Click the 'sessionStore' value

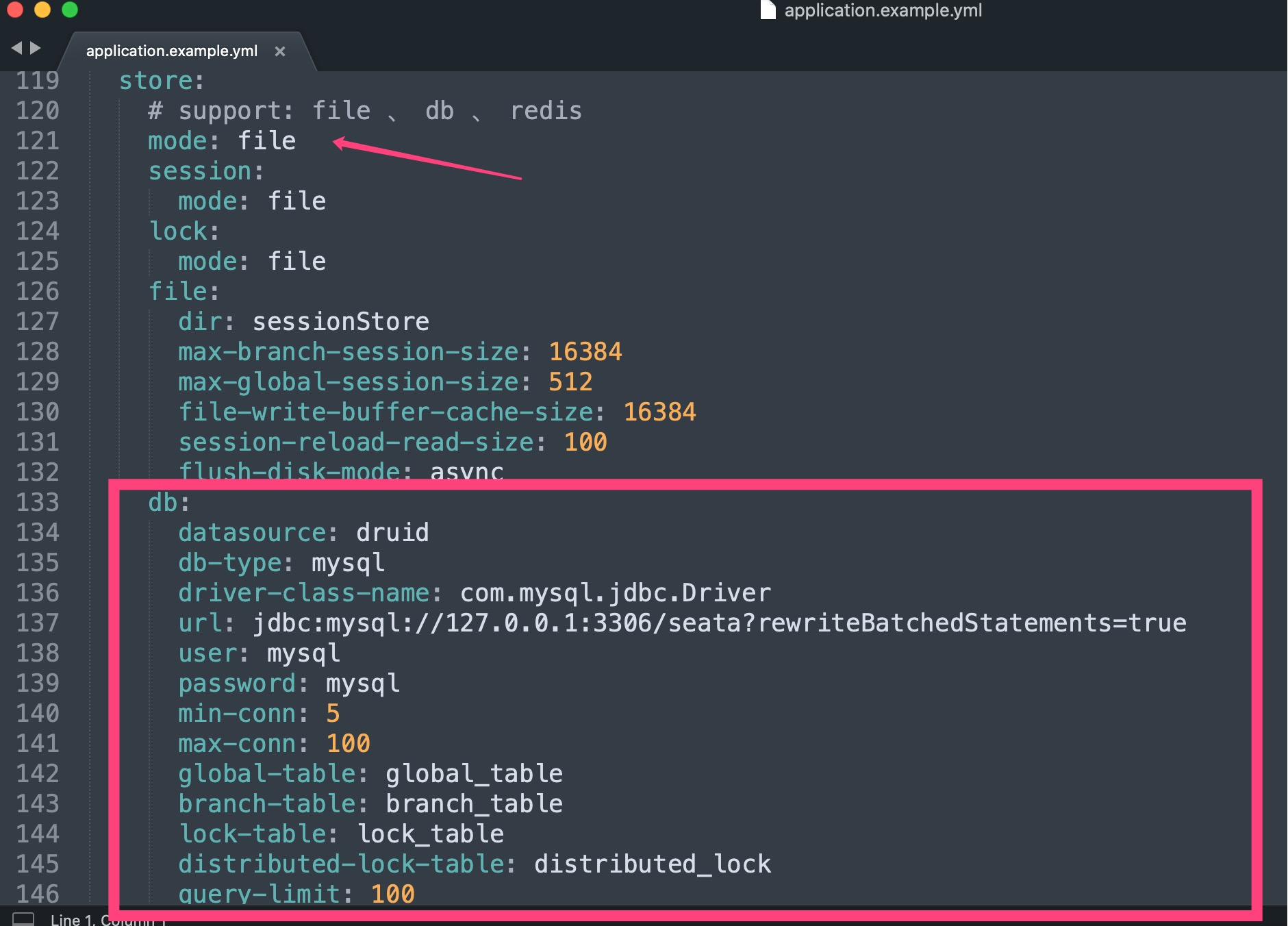(x=341, y=322)
